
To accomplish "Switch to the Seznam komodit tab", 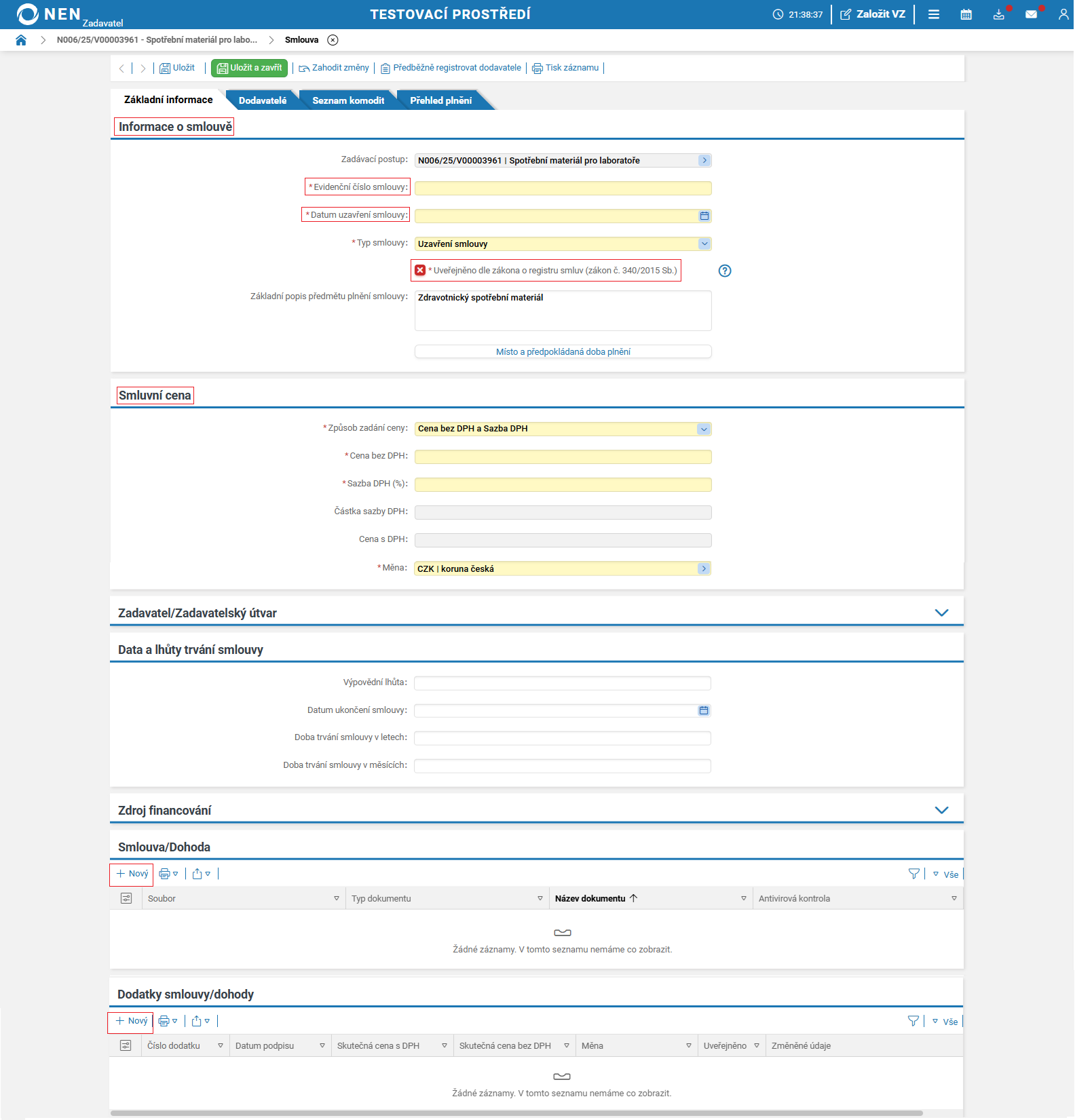I will (347, 100).
